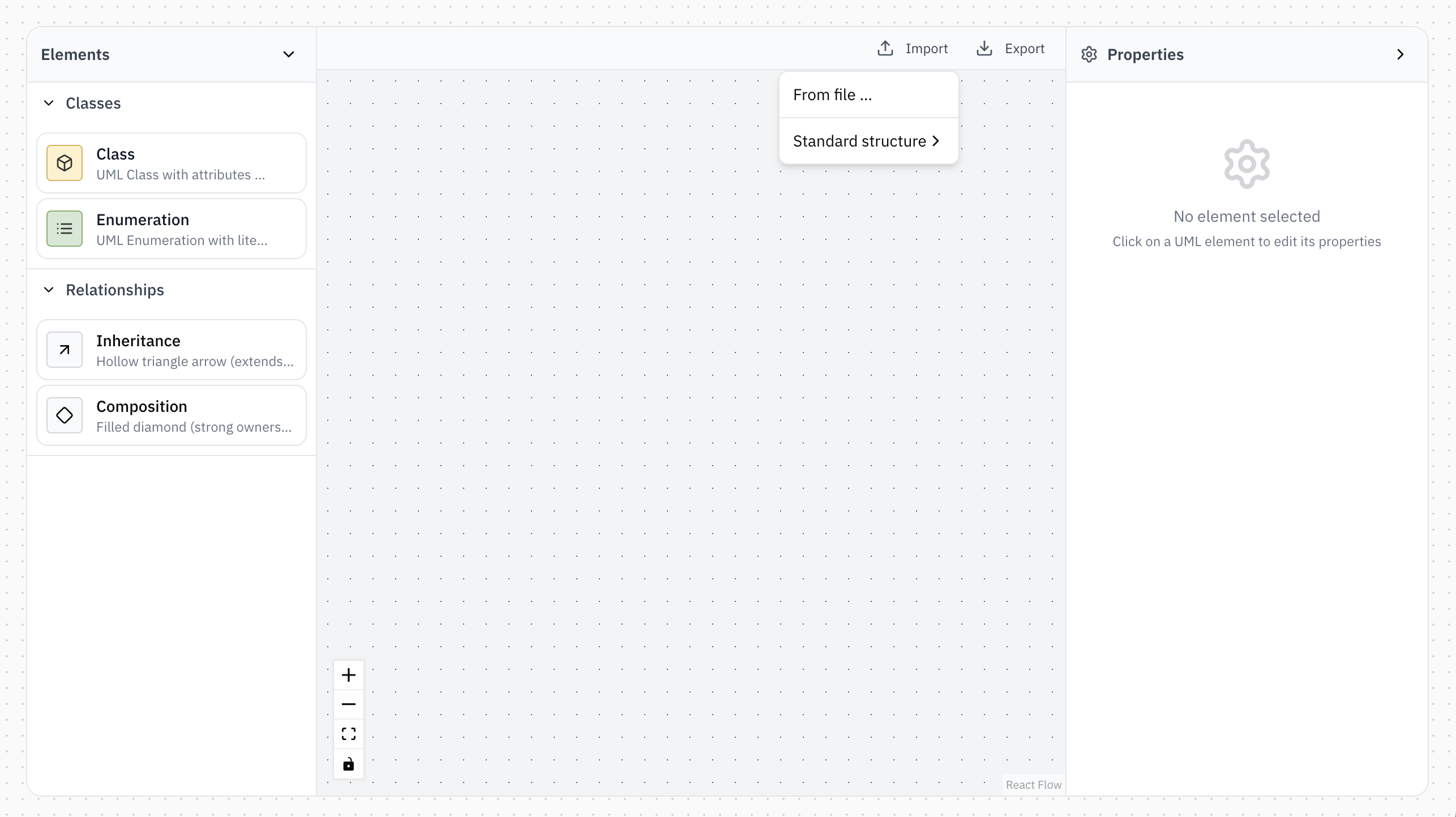Click the Import upload icon
Viewport: 1456px width, 817px height.
click(x=885, y=48)
